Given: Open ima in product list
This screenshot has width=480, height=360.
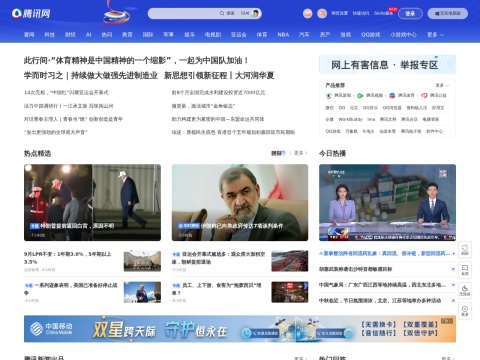Looking at the screenshot, I should (371, 119).
